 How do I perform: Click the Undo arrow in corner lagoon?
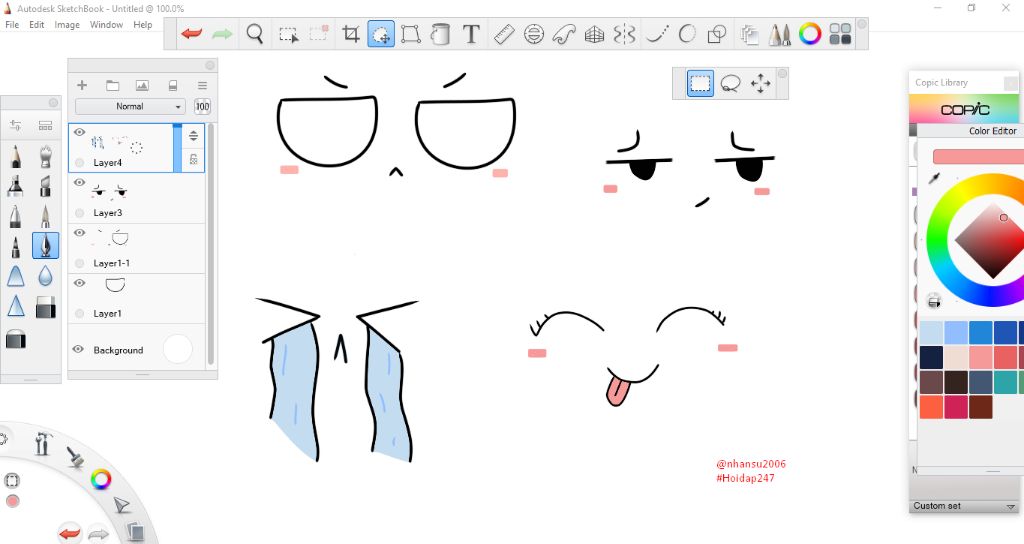point(69,534)
